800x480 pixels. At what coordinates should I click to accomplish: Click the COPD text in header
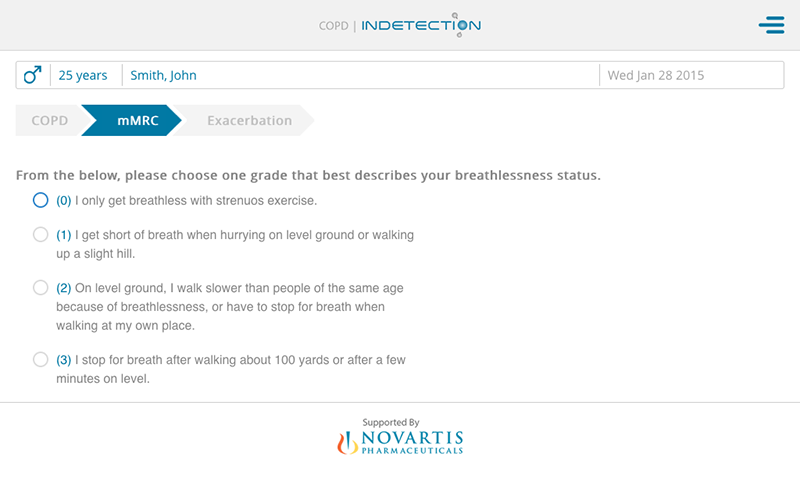pos(333,25)
